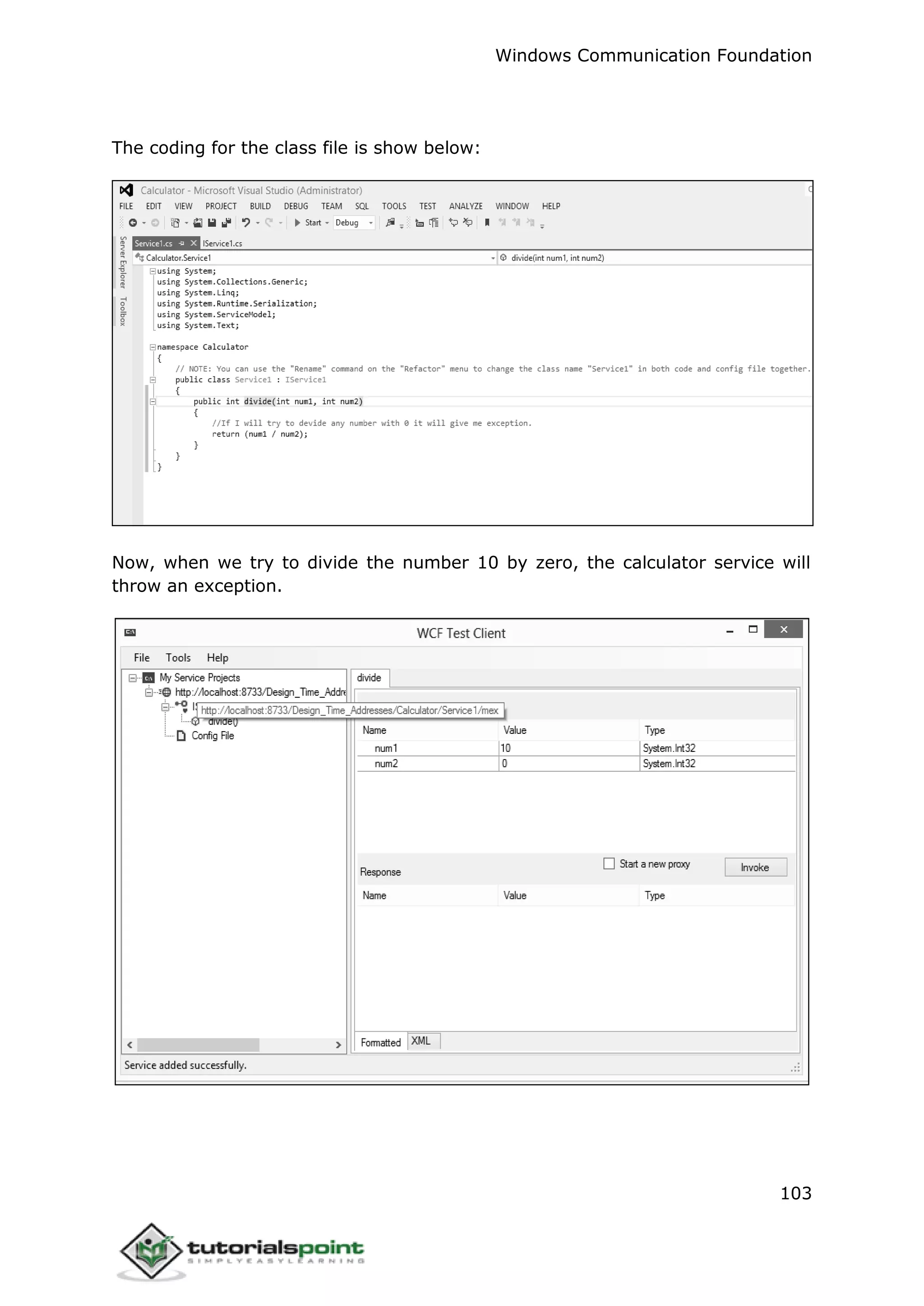Select the divide tab
The height and width of the screenshot is (1306, 924).
point(369,678)
